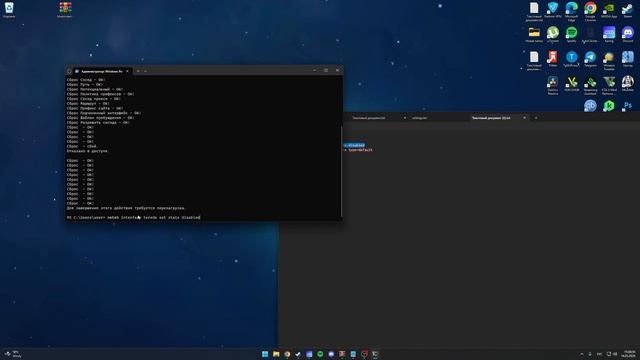This screenshot has height=360, width=640.
Task: Close the active Notepad tab
Action: click(x=524, y=118)
